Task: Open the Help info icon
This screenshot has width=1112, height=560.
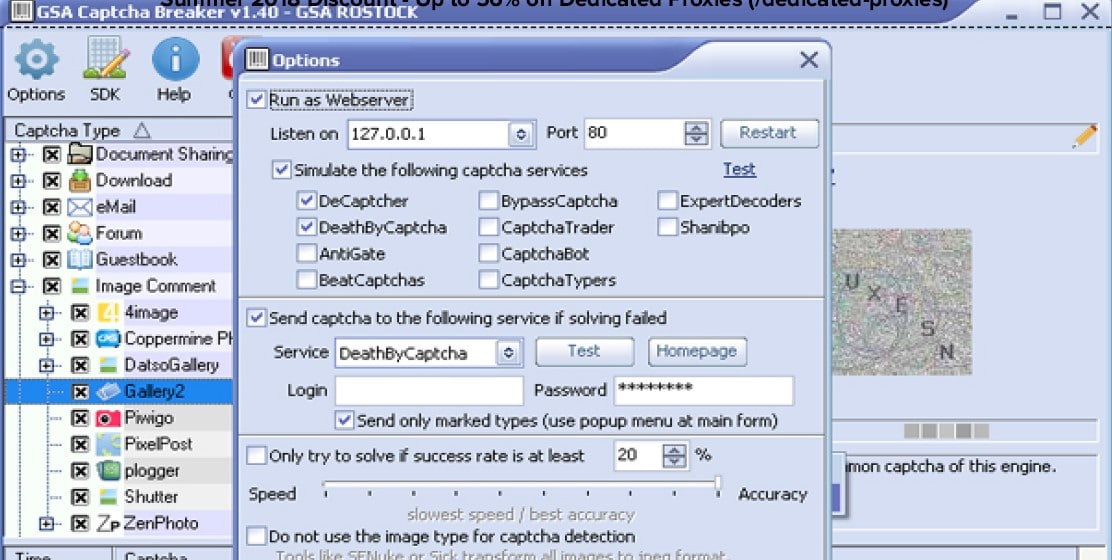Action: (x=175, y=60)
